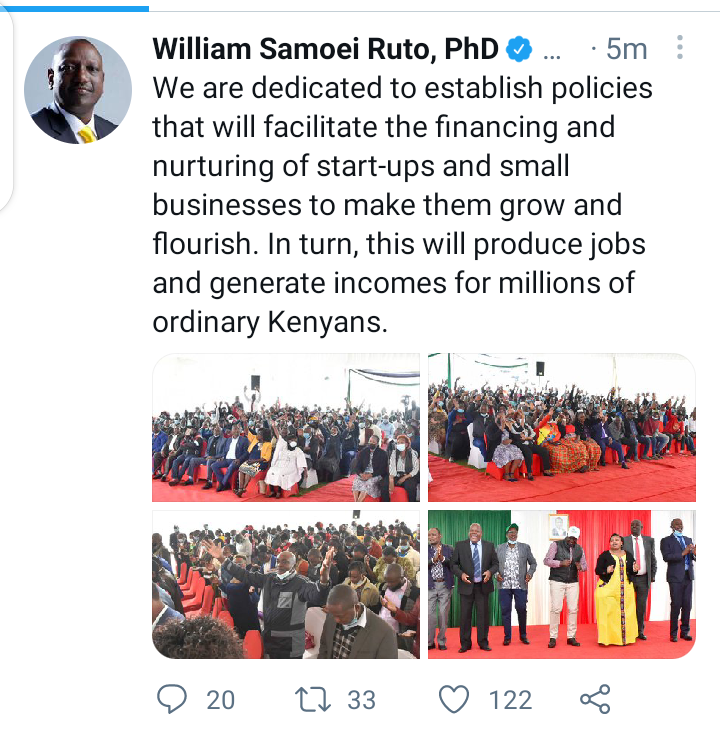Viewport: 720px width, 731px height.
Task: Open the three-dot tweet options menu
Action: point(680,47)
